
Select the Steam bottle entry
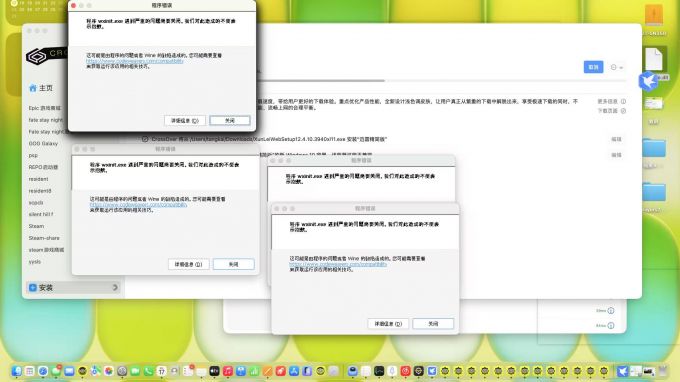36,226
